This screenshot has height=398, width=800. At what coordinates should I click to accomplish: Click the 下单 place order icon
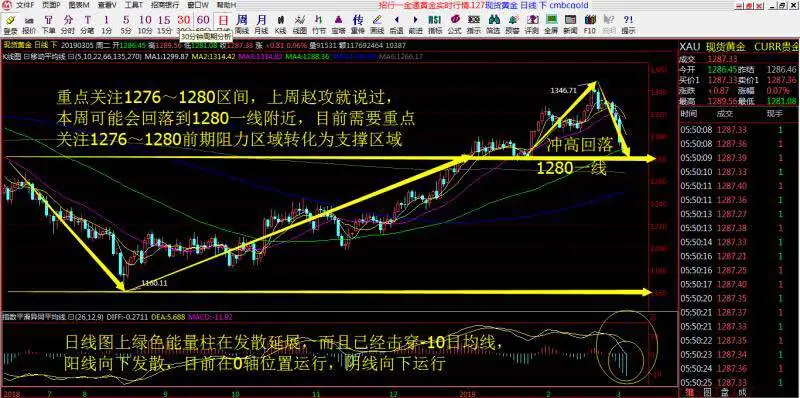coord(48,23)
